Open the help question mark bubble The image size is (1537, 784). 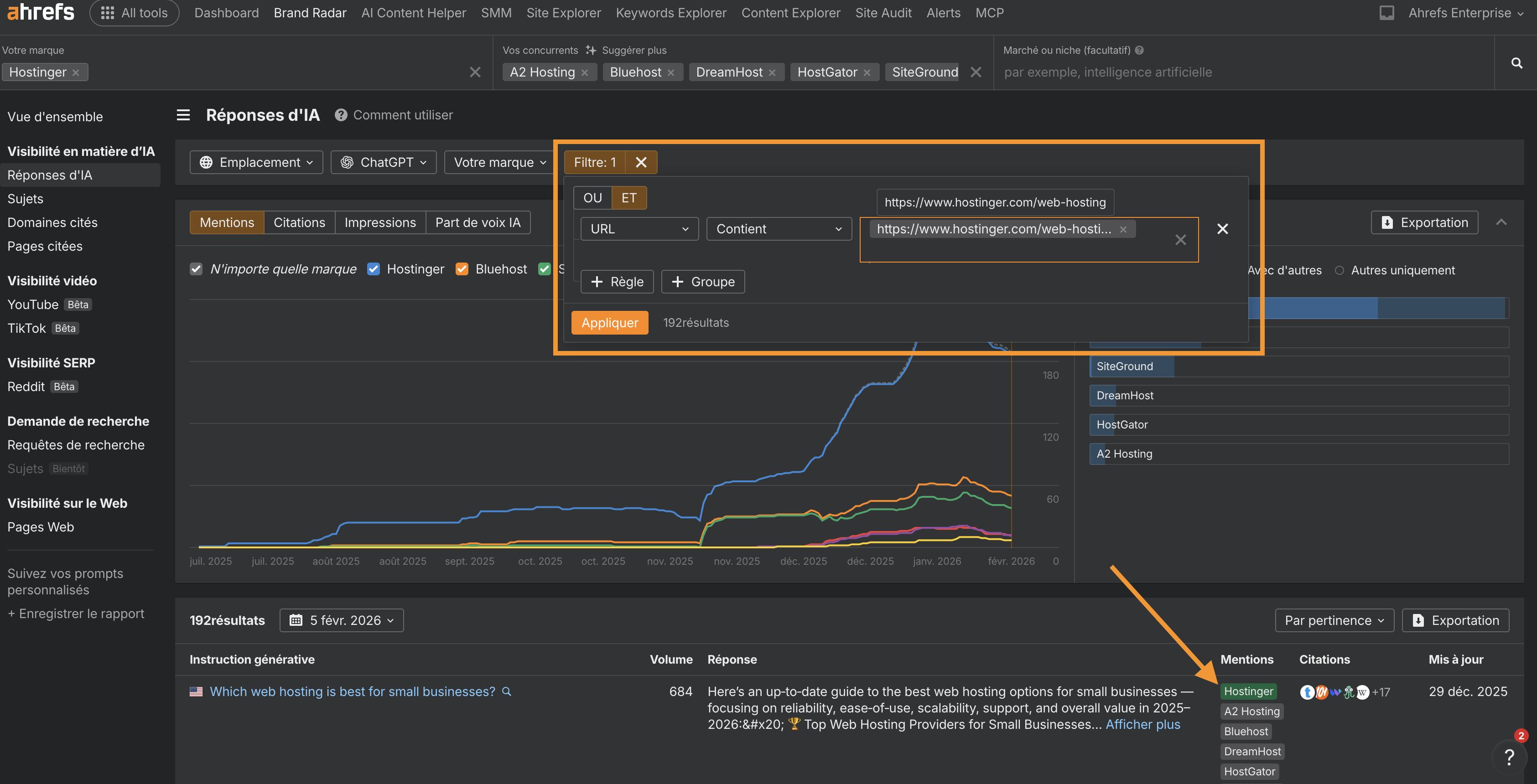coord(1509,757)
